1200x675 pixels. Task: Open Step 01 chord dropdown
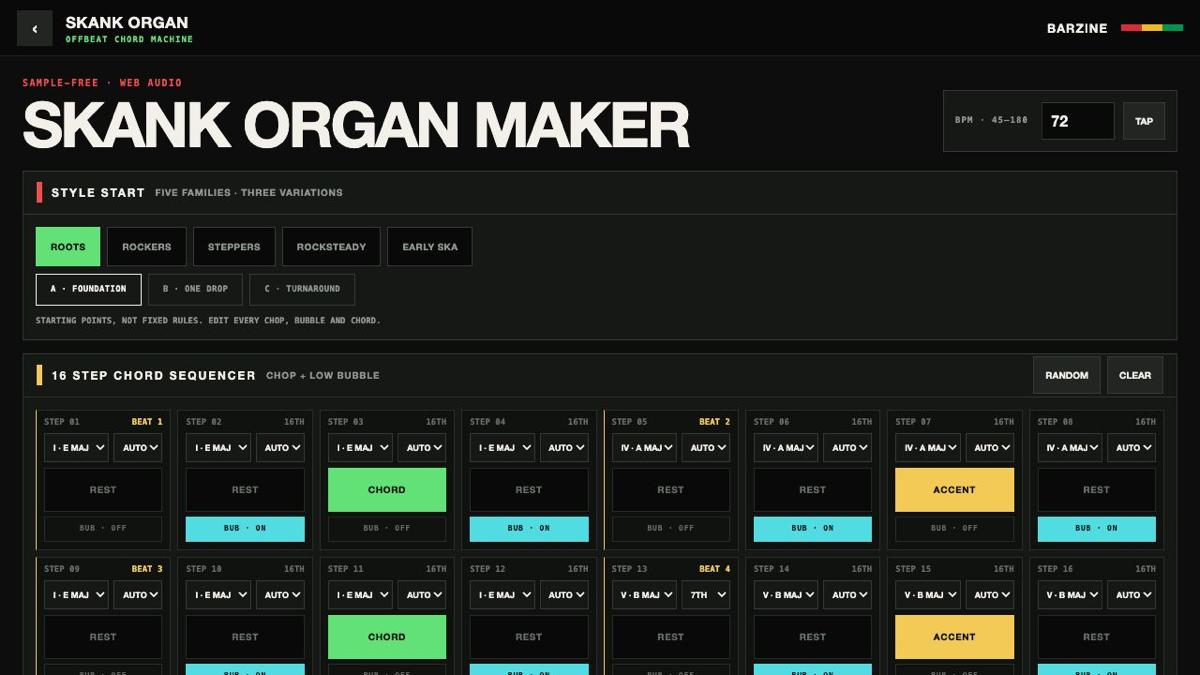coord(76,448)
